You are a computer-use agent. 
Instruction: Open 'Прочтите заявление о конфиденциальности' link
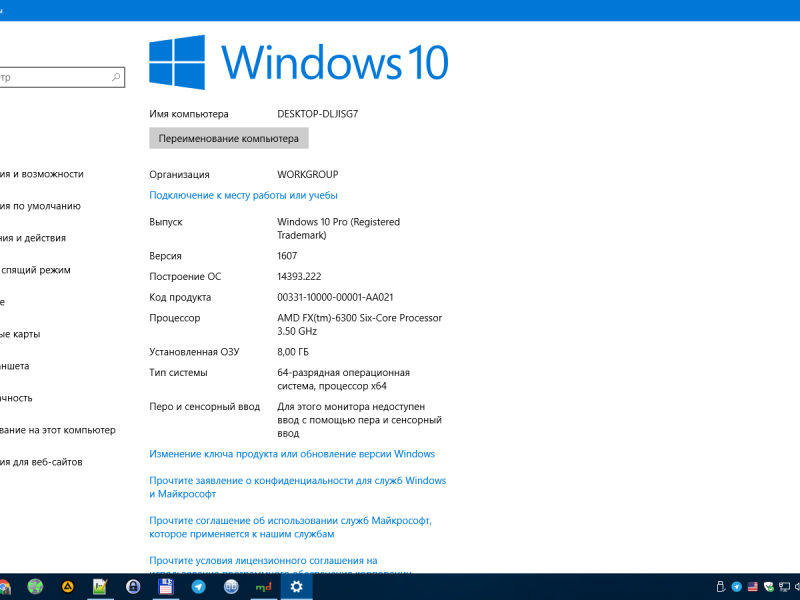tap(297, 487)
